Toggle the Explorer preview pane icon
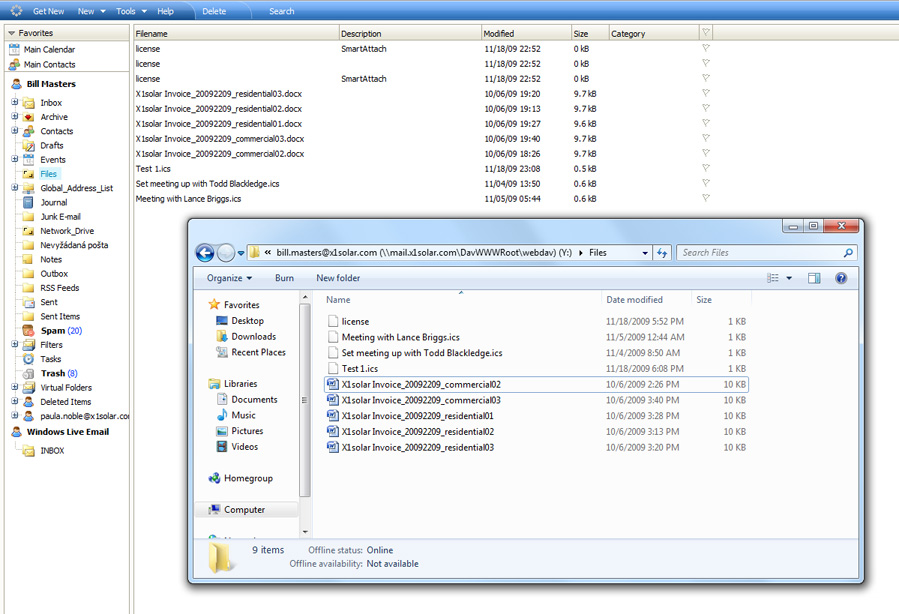899x614 pixels. [x=814, y=278]
